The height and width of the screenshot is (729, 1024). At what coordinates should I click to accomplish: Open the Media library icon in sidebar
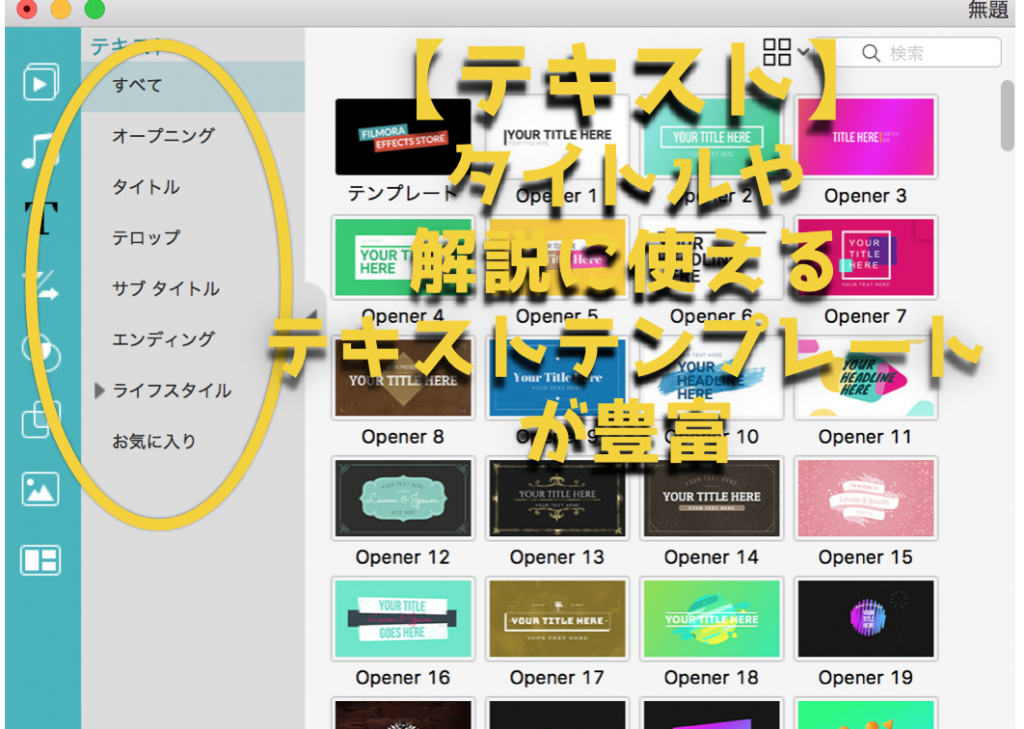pyautogui.click(x=41, y=82)
